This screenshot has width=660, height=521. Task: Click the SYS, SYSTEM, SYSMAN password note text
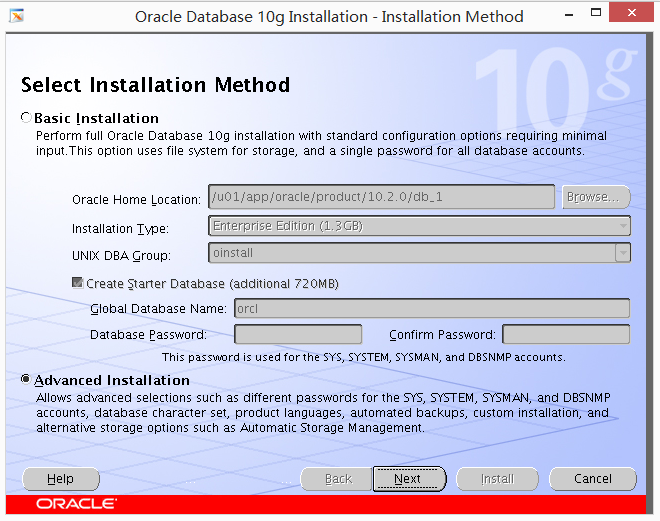364,357
